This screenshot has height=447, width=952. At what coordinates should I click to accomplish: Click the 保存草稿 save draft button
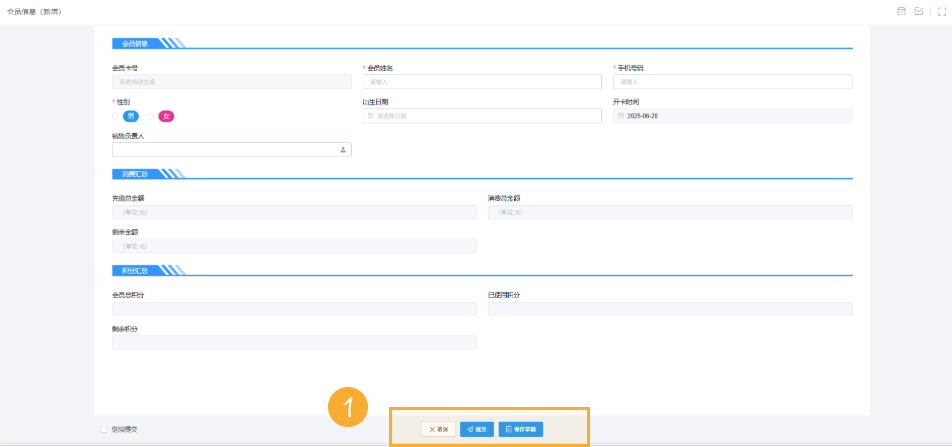tap(520, 429)
